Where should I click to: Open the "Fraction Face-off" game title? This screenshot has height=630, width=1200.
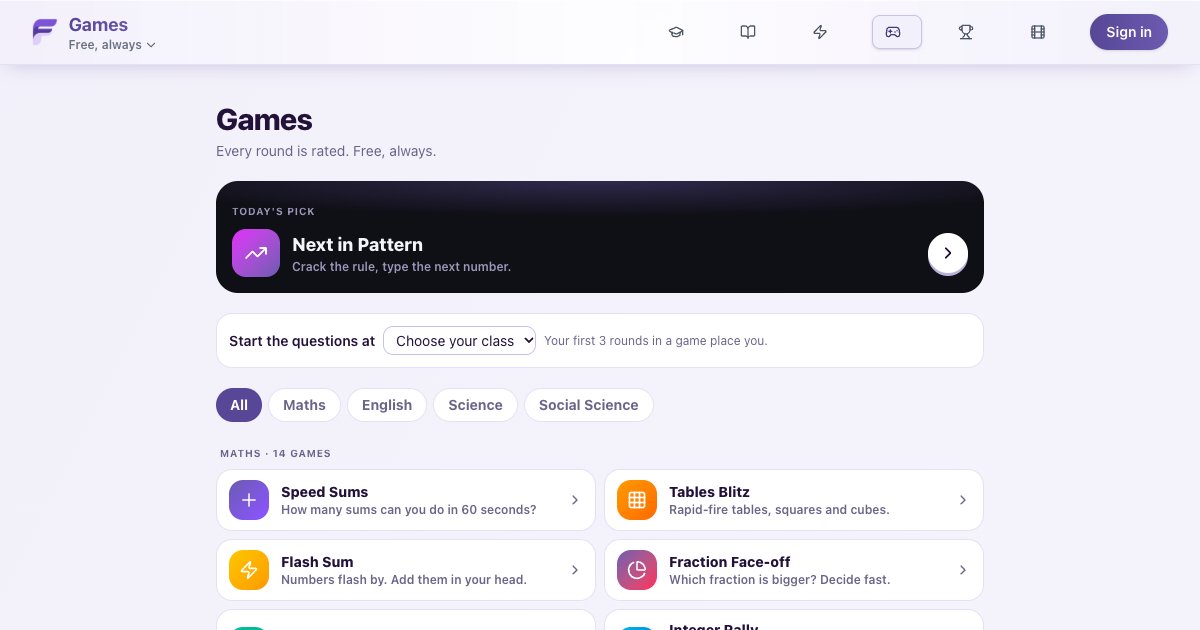tap(730, 562)
